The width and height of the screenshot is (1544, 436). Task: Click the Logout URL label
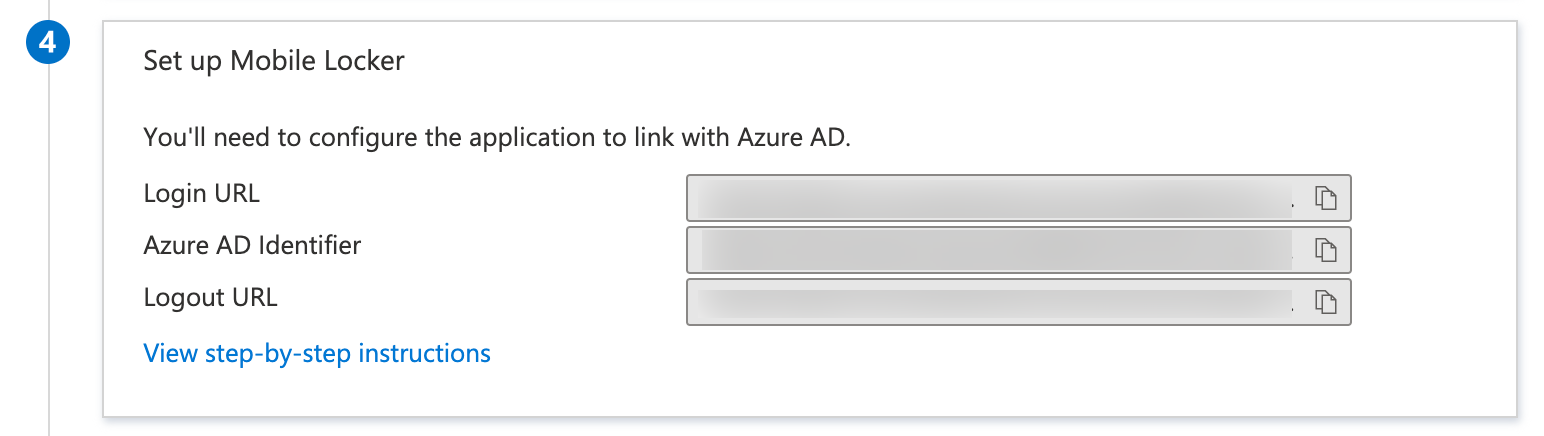210,297
